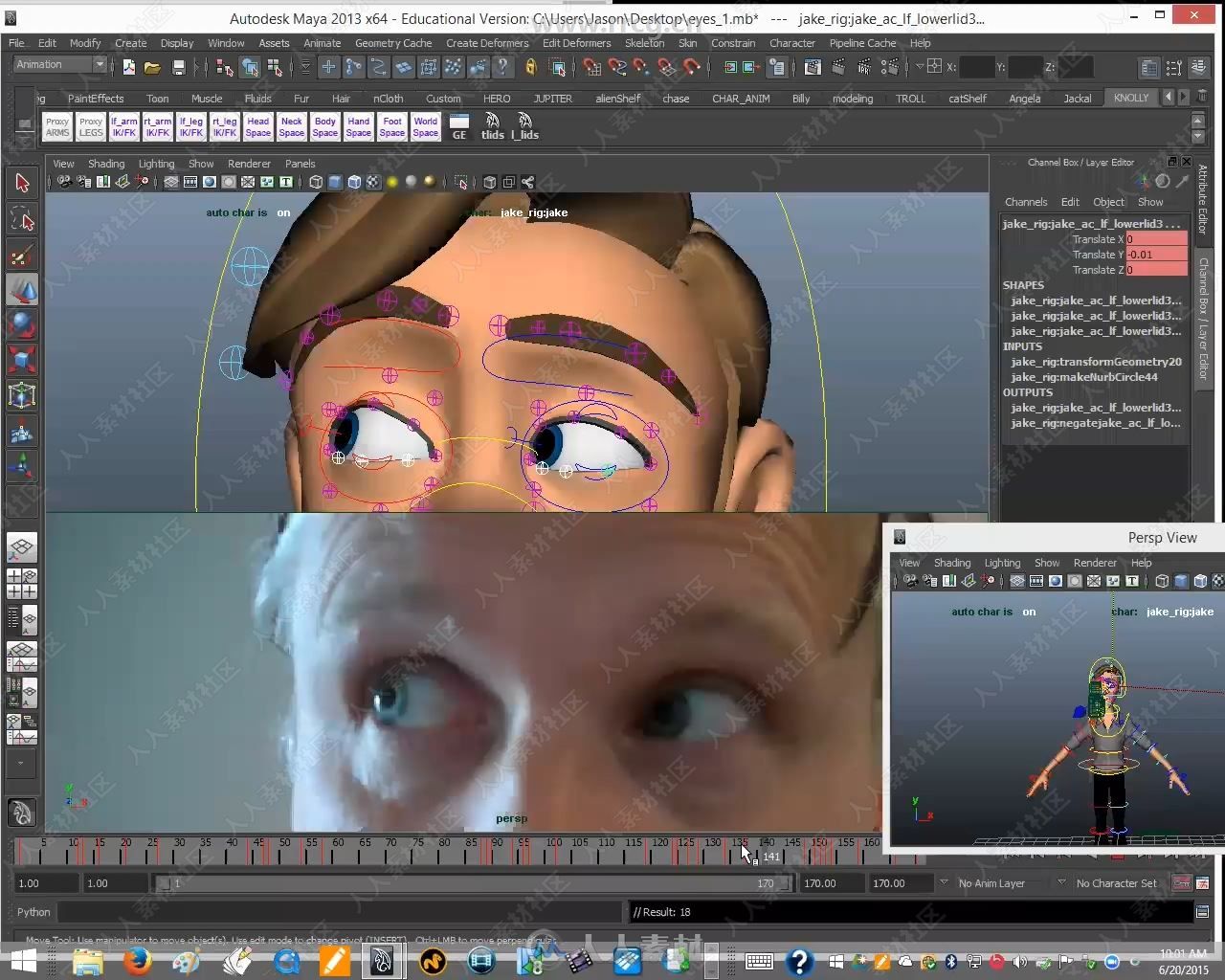
Task: Click the lf_arm IK/FK shelf button
Action: point(124,127)
